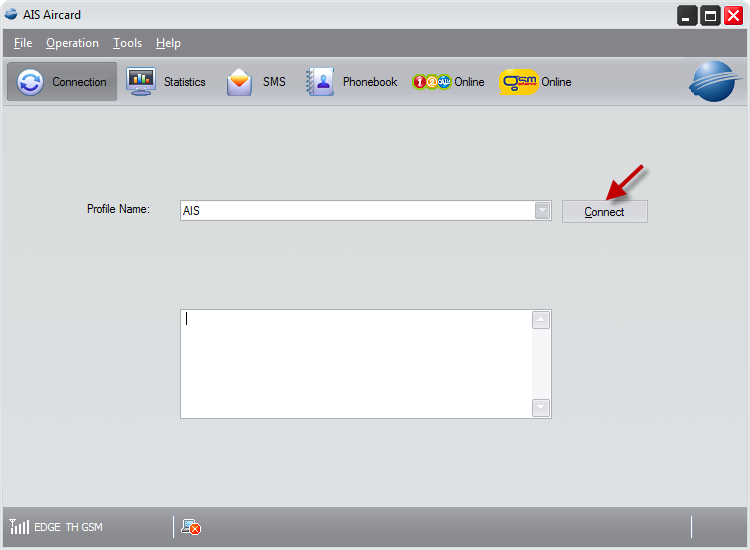Open the Help menu

coord(168,43)
